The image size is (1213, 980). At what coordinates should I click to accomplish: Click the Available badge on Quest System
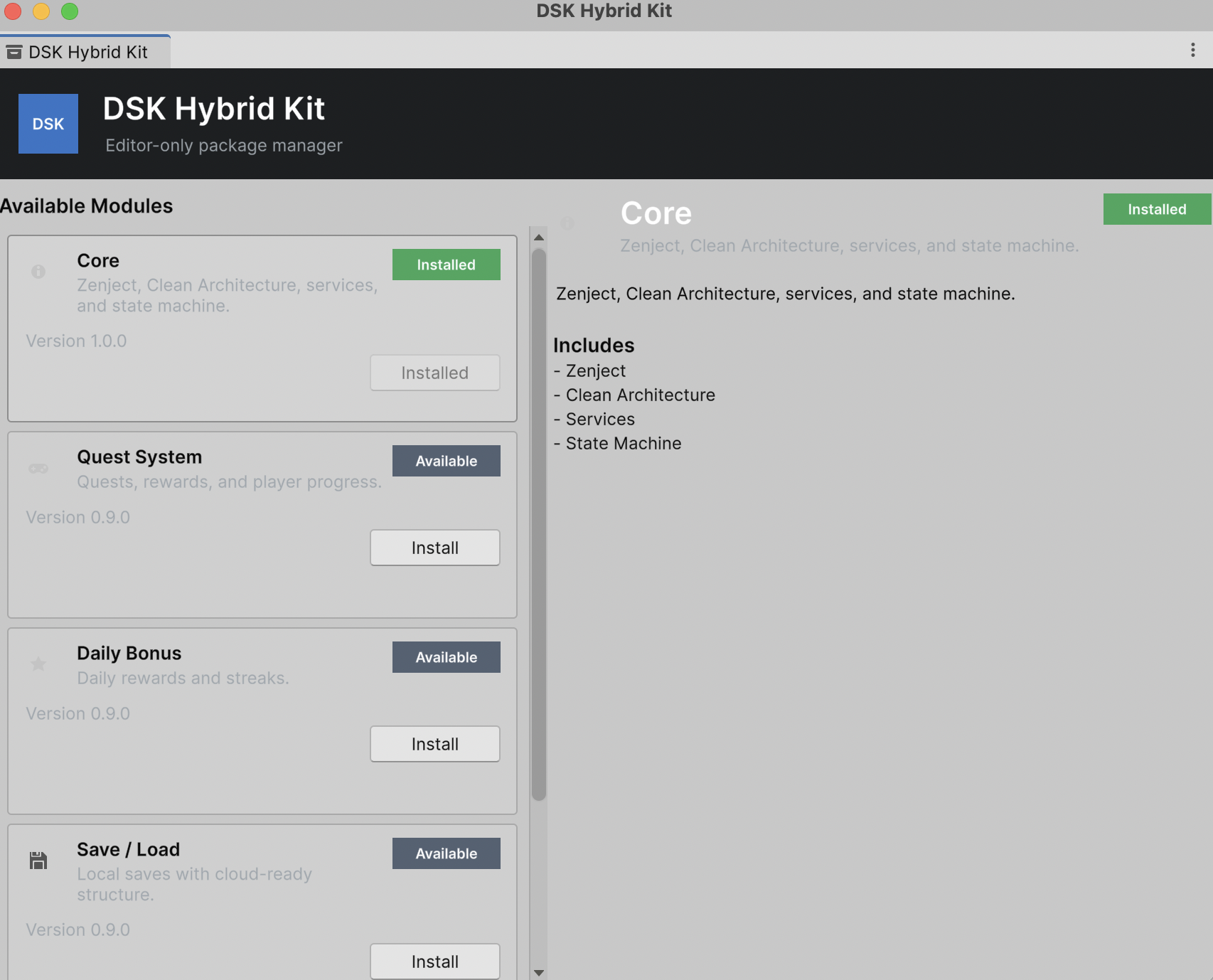pos(447,461)
